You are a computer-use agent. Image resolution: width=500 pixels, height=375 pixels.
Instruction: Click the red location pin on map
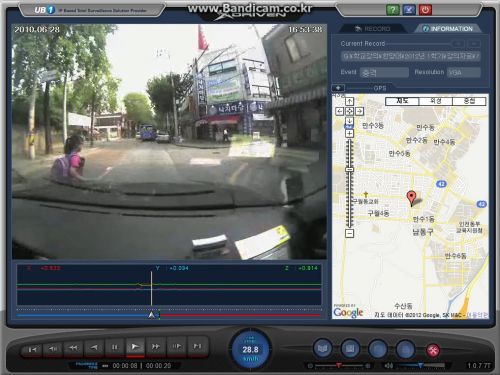(x=412, y=198)
